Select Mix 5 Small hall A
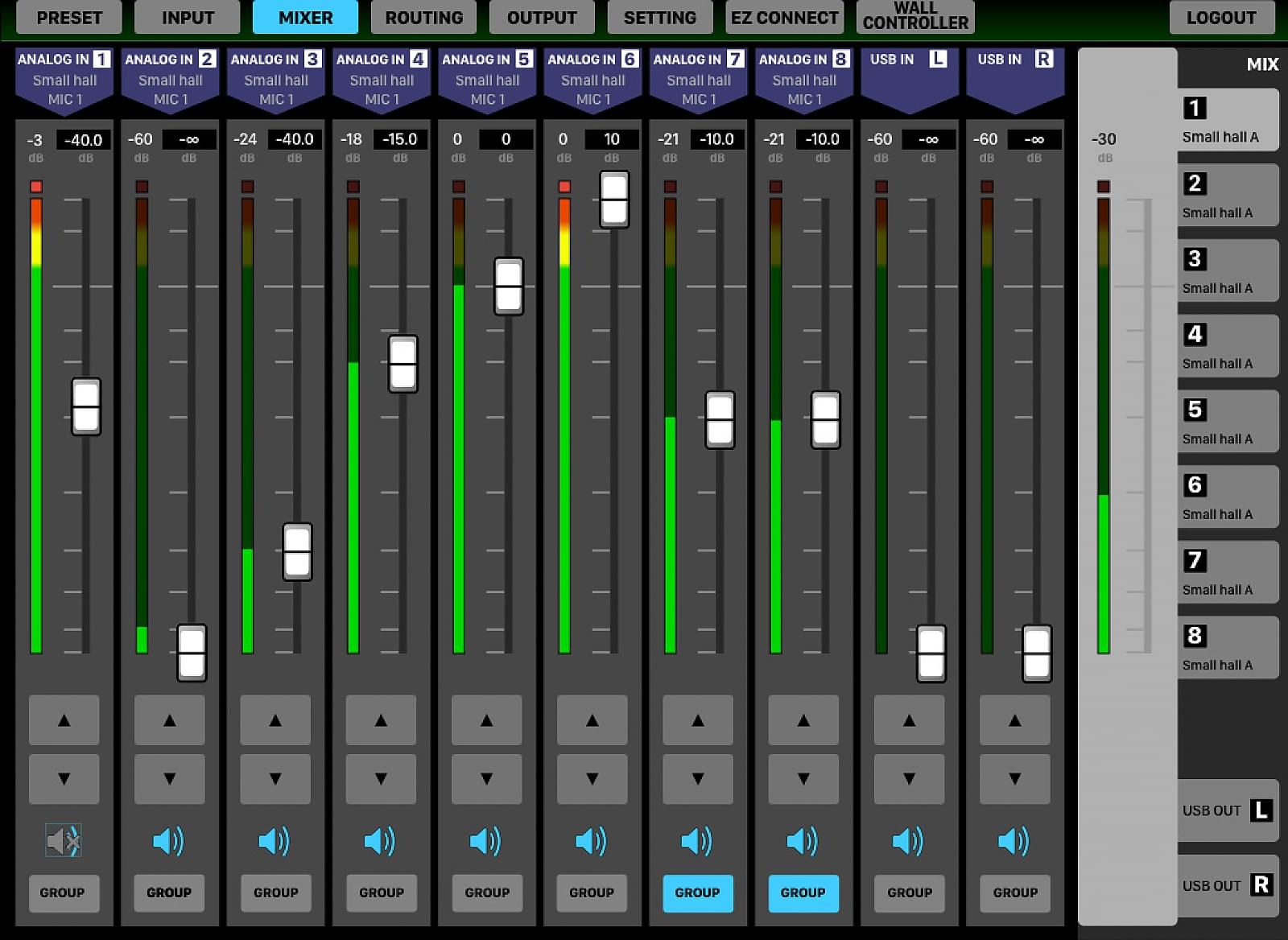The width and height of the screenshot is (1288, 940). (1228, 423)
